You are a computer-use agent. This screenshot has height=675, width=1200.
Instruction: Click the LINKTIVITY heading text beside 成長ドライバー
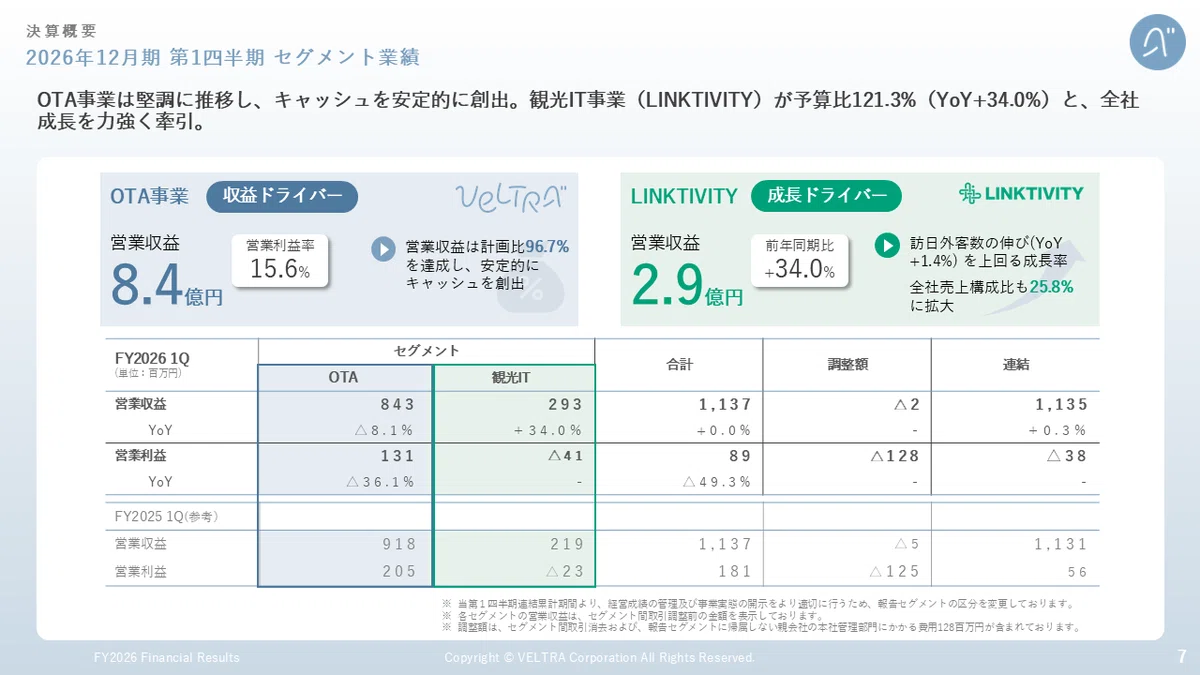pos(684,197)
